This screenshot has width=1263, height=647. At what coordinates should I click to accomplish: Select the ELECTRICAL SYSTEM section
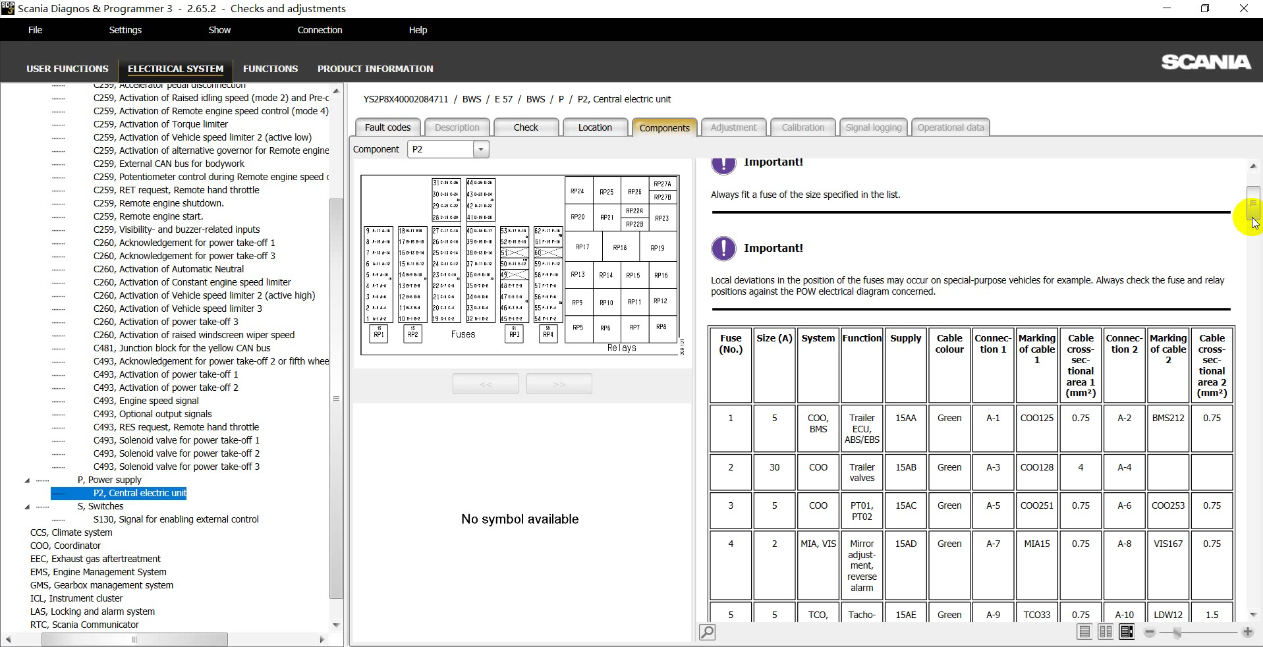[176, 69]
